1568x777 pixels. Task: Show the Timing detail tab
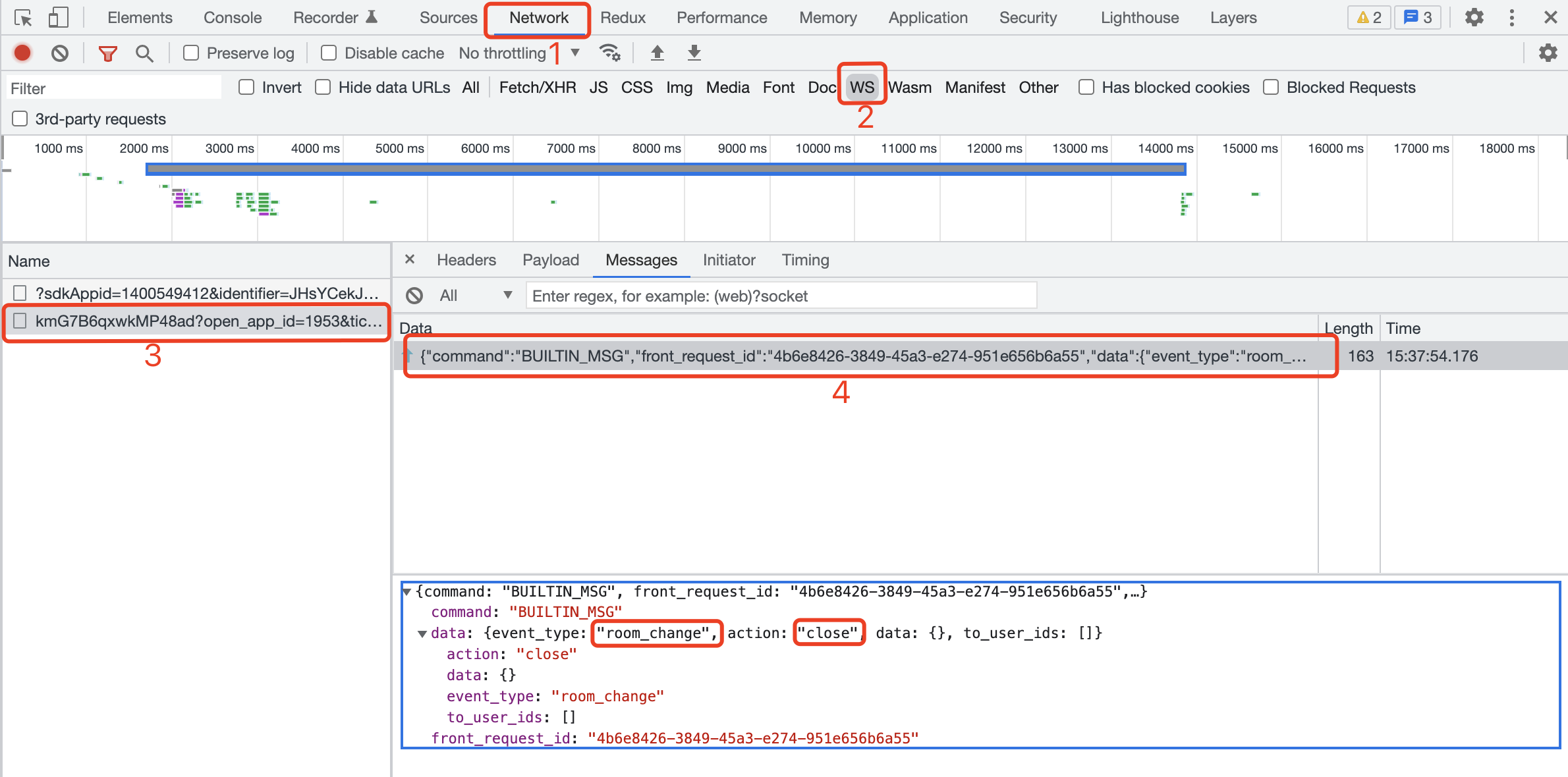tap(805, 260)
